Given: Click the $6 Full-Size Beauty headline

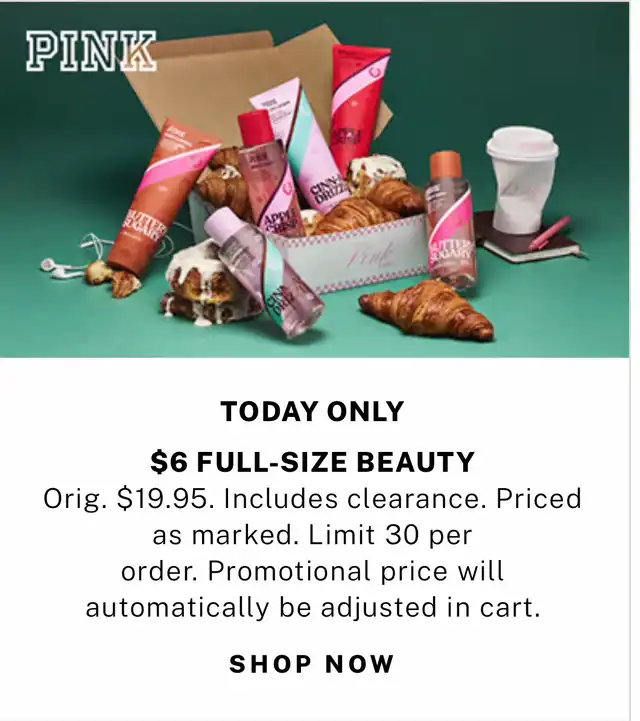Looking at the screenshot, I should click(312, 462).
